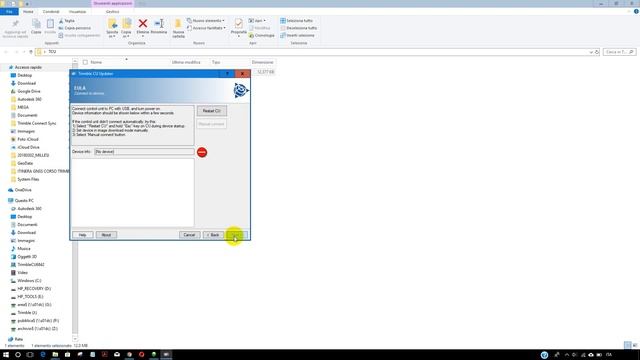The width and height of the screenshot is (640, 360).
Task: Click Deseleziona tutto in ribbon
Action: [299, 28]
